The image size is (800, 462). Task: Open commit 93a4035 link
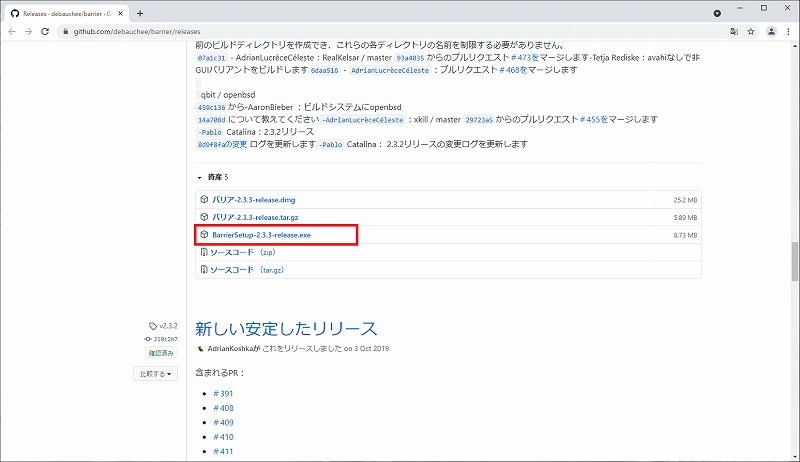point(410,58)
